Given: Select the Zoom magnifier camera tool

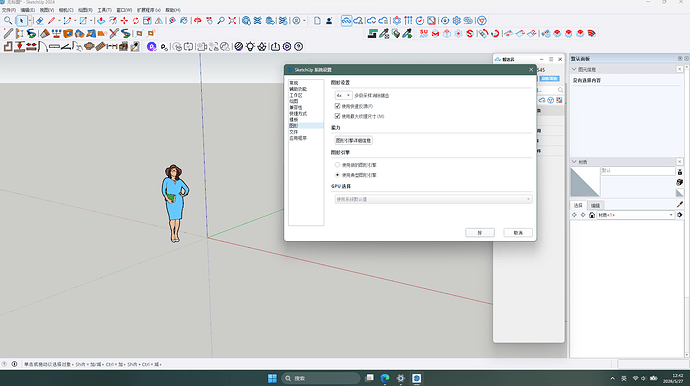Looking at the screenshot, I should pyautogui.click(x=220, y=21).
